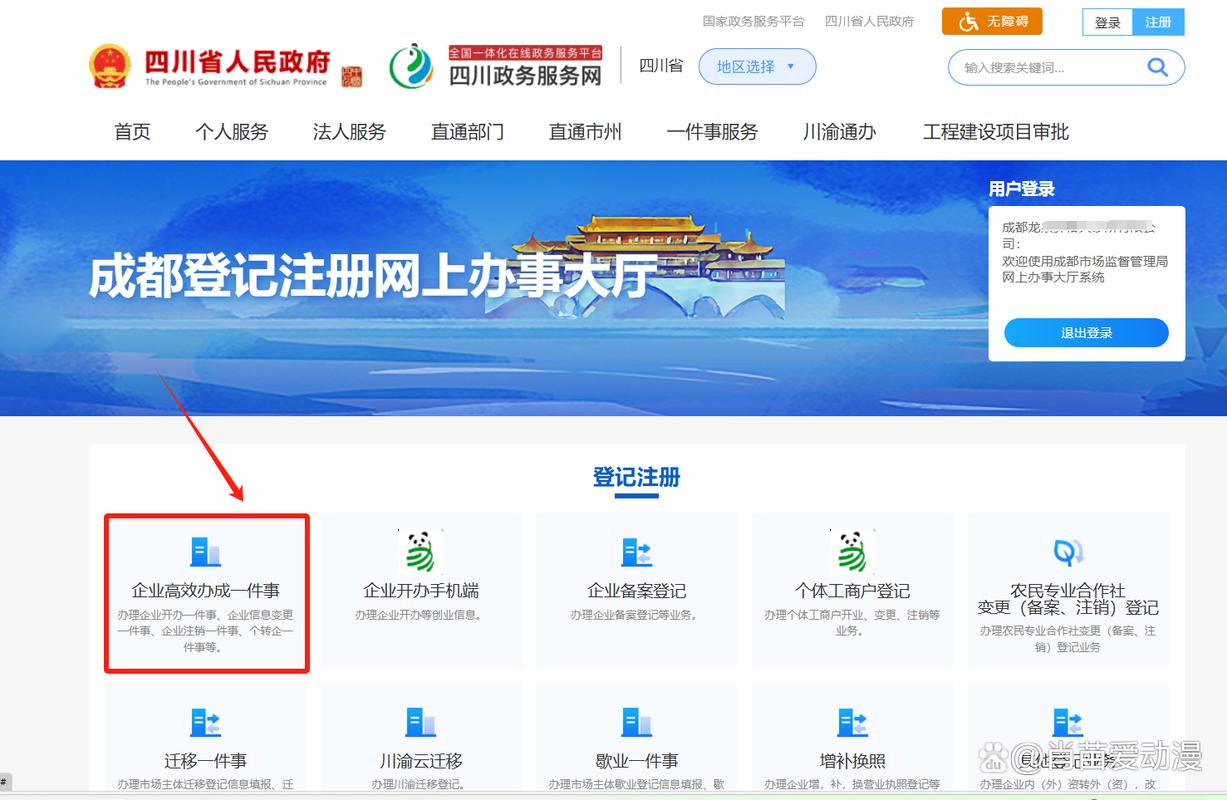Click the 注册 register button
This screenshot has width=1227, height=800.
pos(1158,22)
